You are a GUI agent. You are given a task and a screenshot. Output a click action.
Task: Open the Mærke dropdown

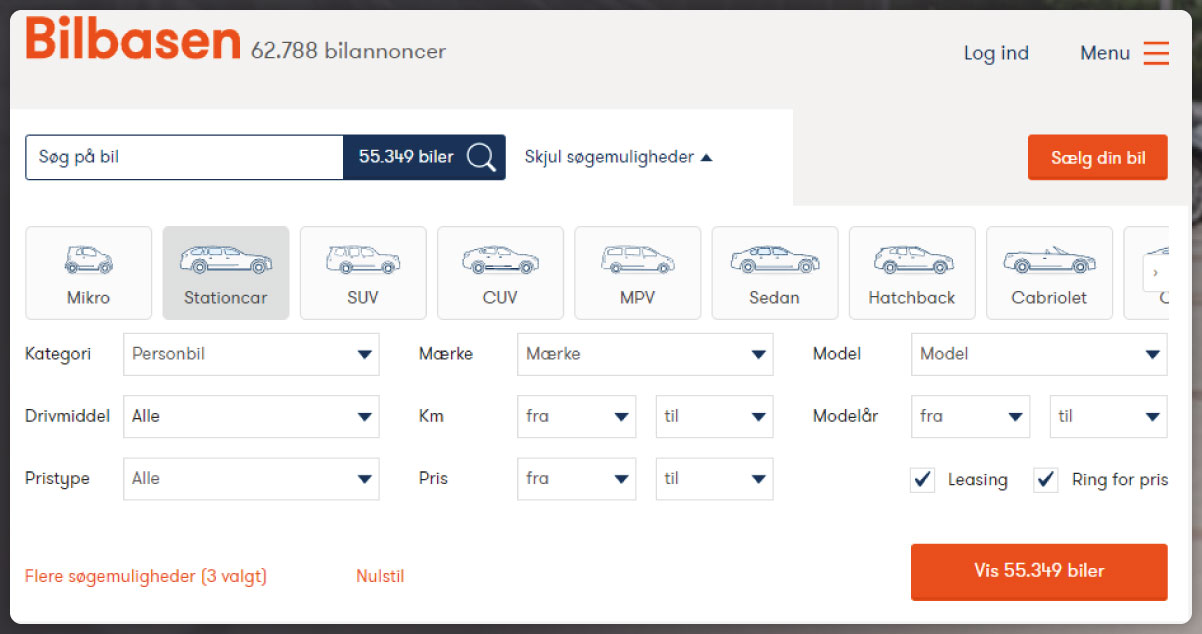[x=645, y=354]
